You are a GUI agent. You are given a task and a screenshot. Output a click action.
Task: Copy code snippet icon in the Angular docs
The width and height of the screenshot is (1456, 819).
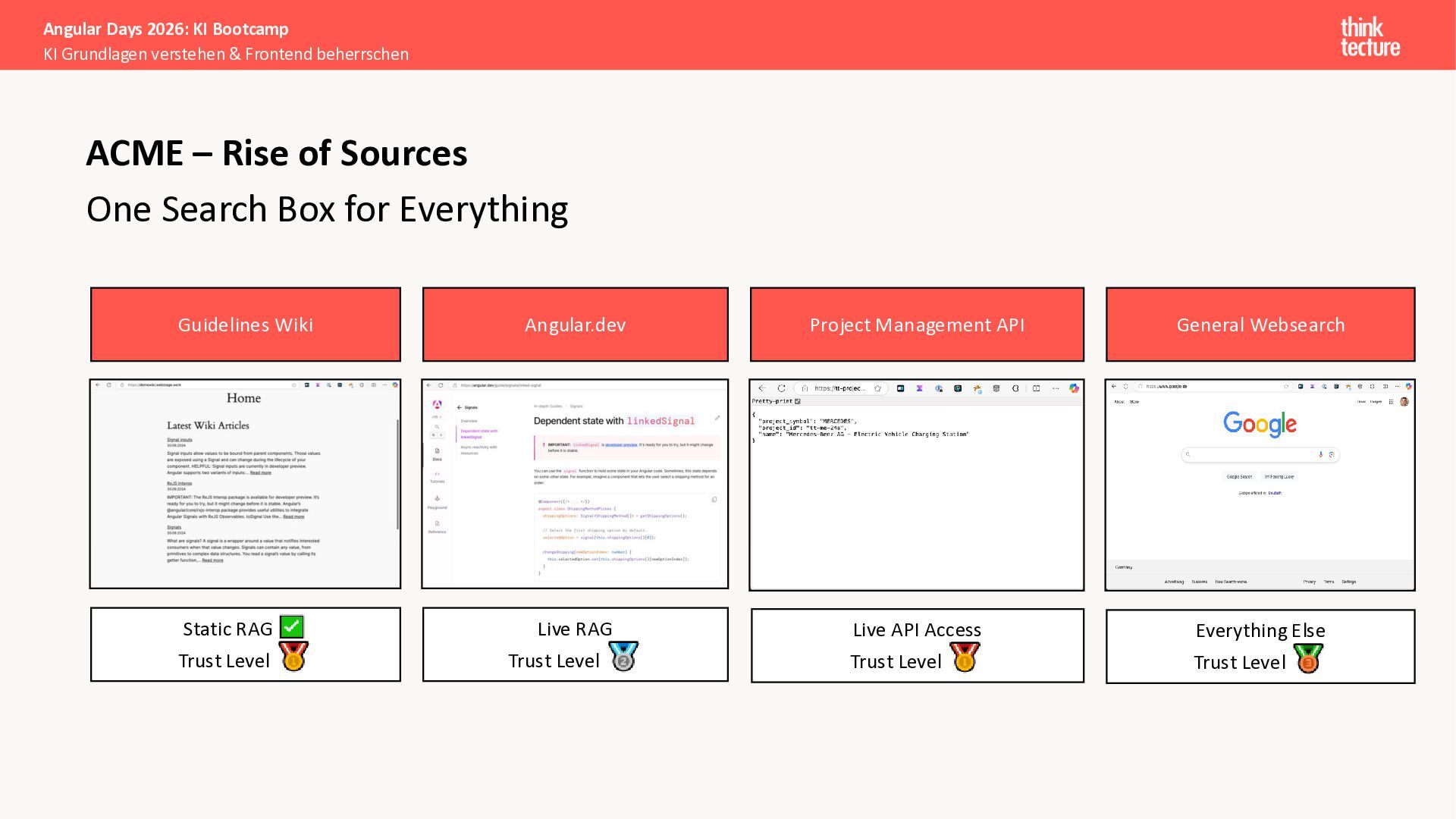pyautogui.click(x=714, y=500)
